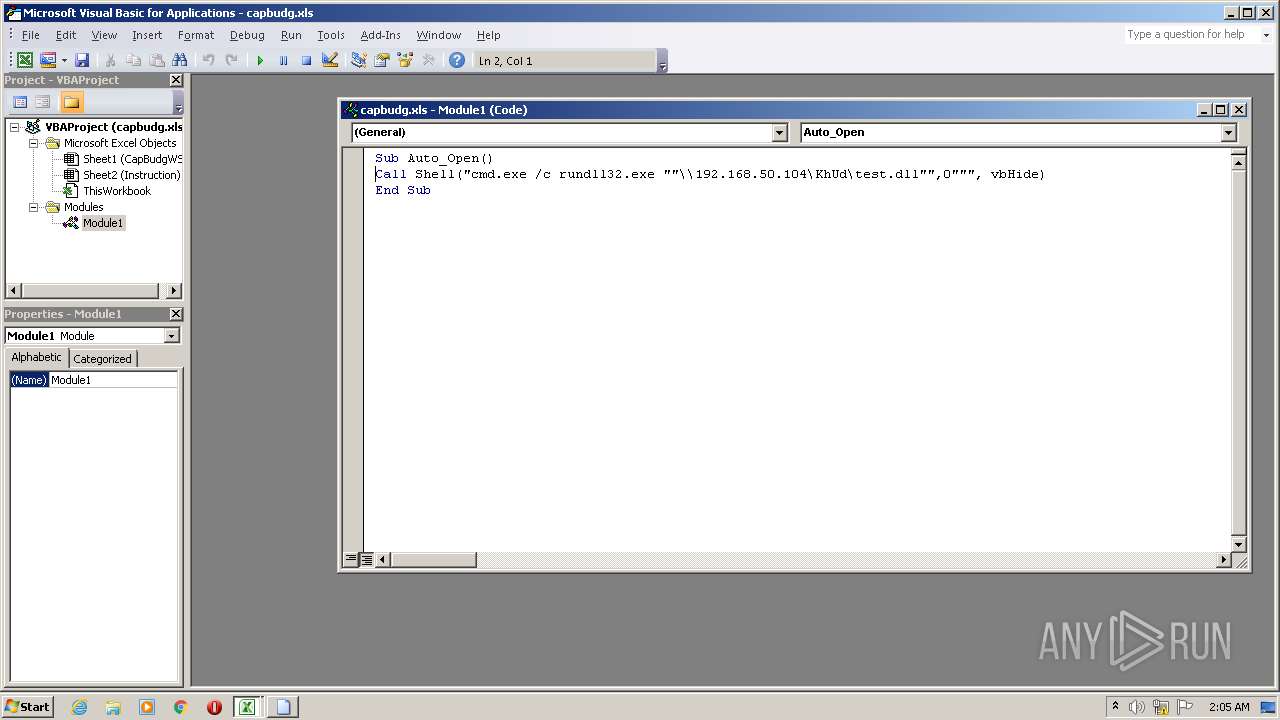Open Properties Window toolbar icon
Viewport: 1280px width, 720px height.
[381, 61]
